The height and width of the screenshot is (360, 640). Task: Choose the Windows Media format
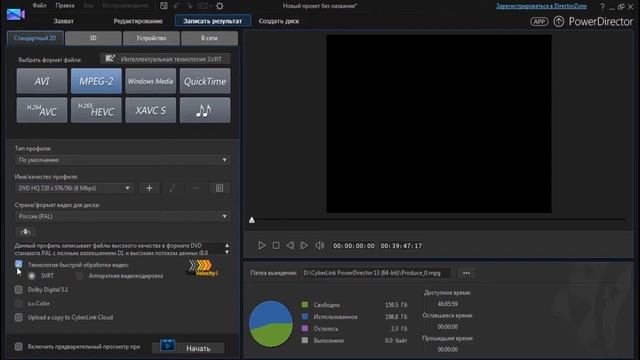pyautogui.click(x=151, y=81)
